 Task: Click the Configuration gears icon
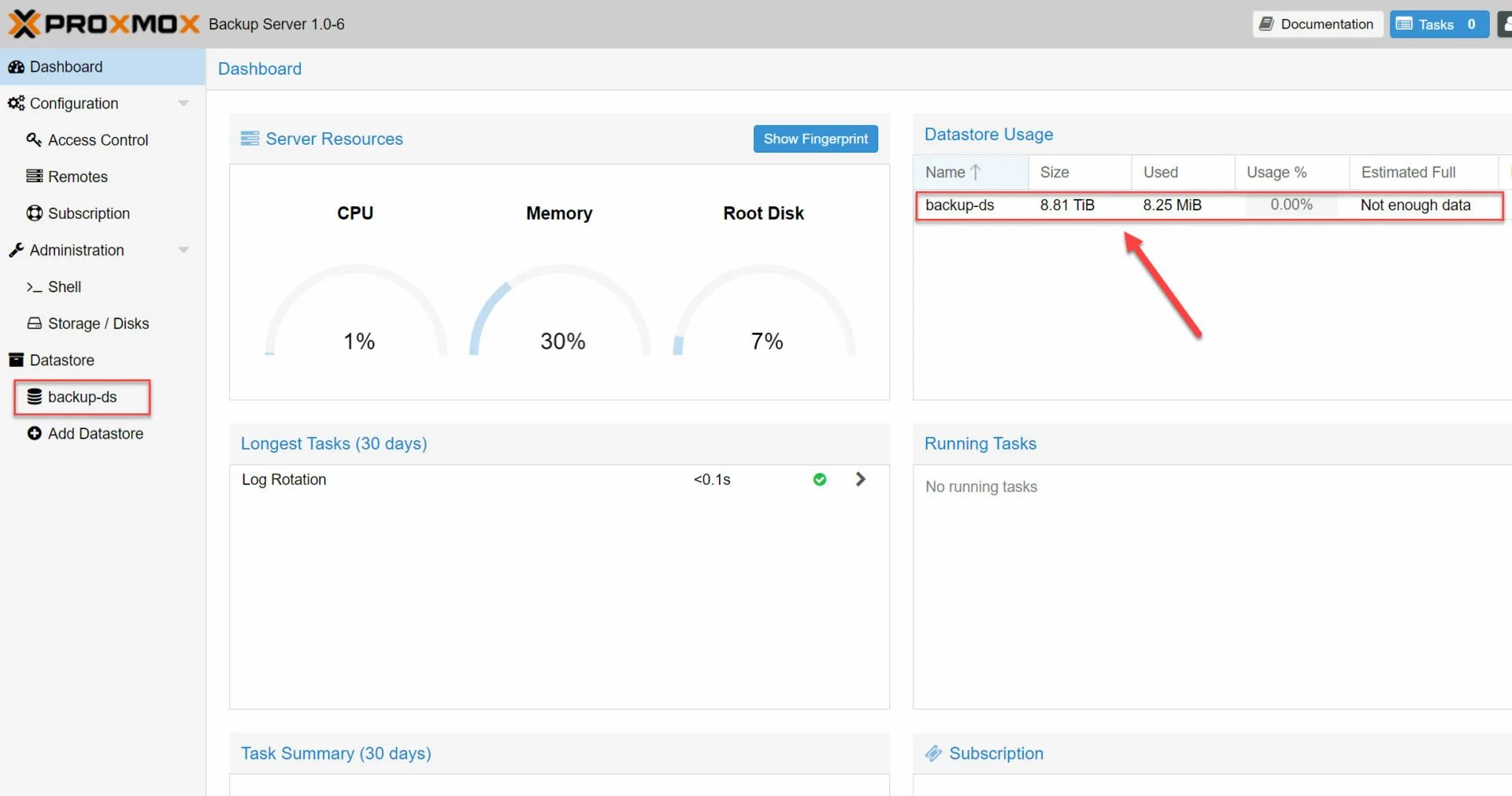coord(16,103)
